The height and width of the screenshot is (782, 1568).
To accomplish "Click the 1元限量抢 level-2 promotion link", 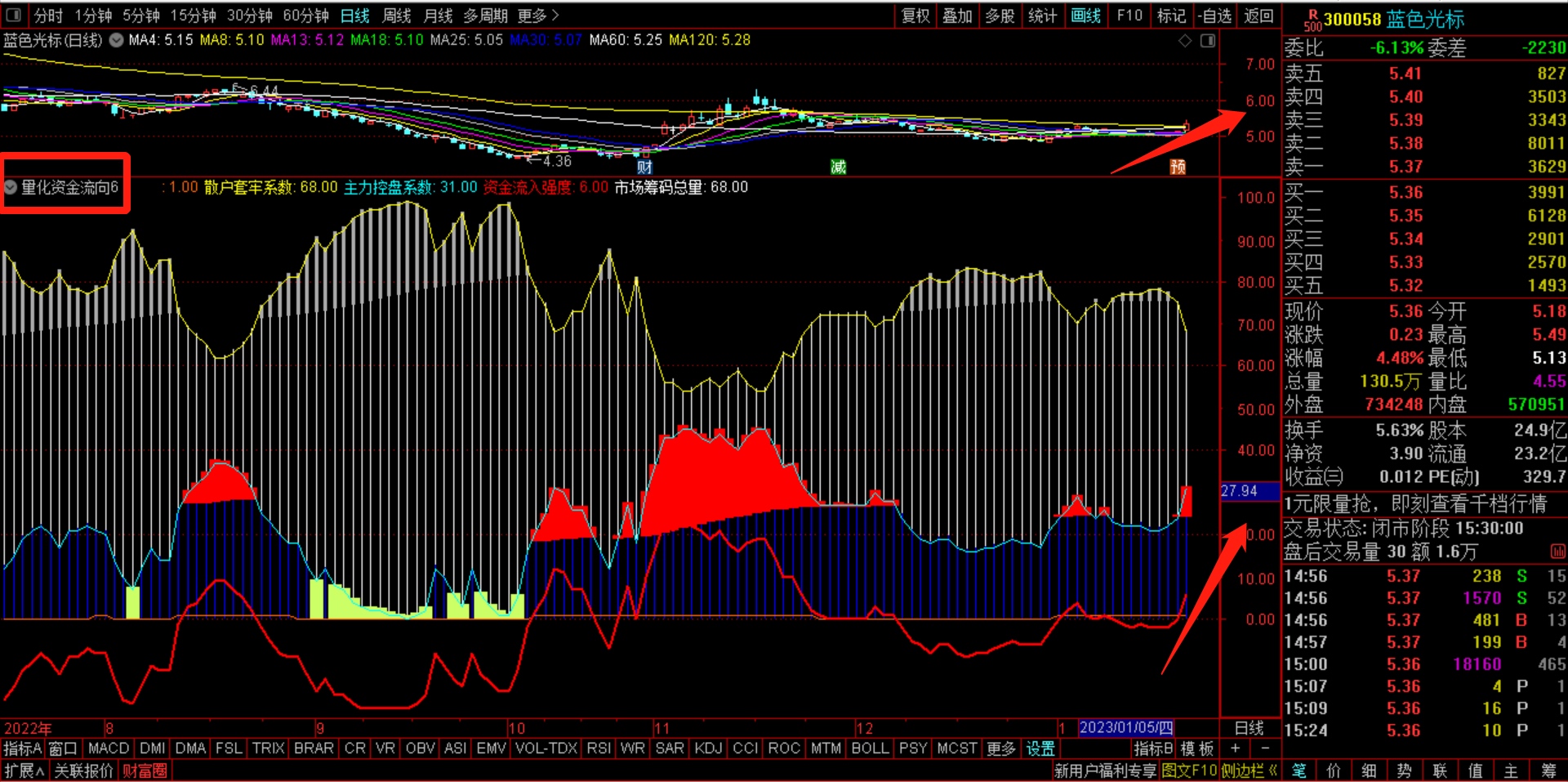I will 1415,503.
